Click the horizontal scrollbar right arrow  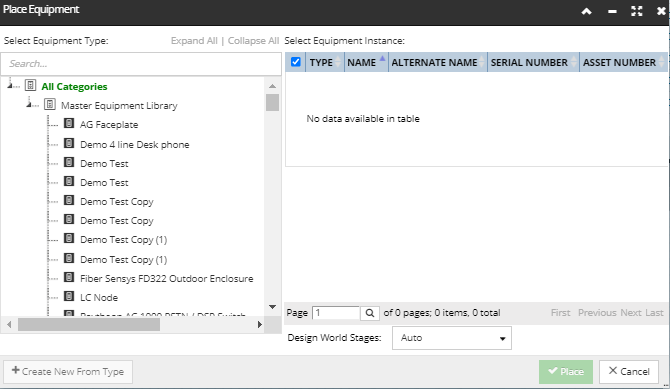pos(259,325)
